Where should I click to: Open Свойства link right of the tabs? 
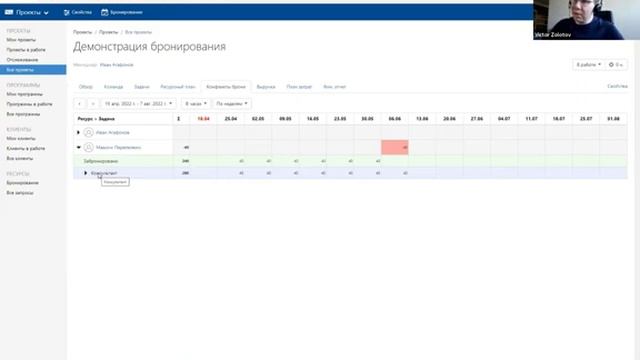pyautogui.click(x=617, y=86)
